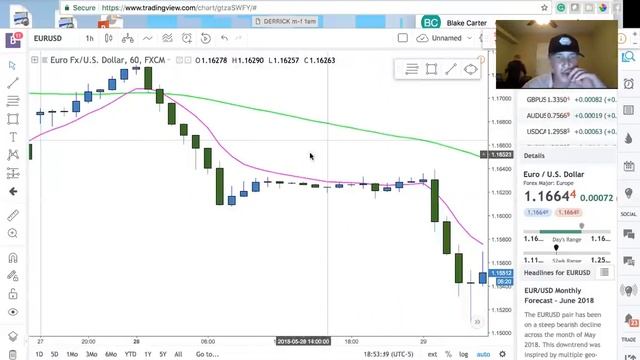
Task: Select GBPUSD row in watchlist
Action: coord(568,100)
